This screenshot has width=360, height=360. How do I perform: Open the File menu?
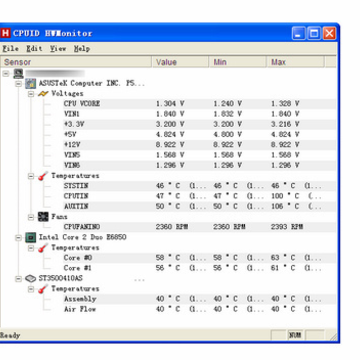pos(10,49)
